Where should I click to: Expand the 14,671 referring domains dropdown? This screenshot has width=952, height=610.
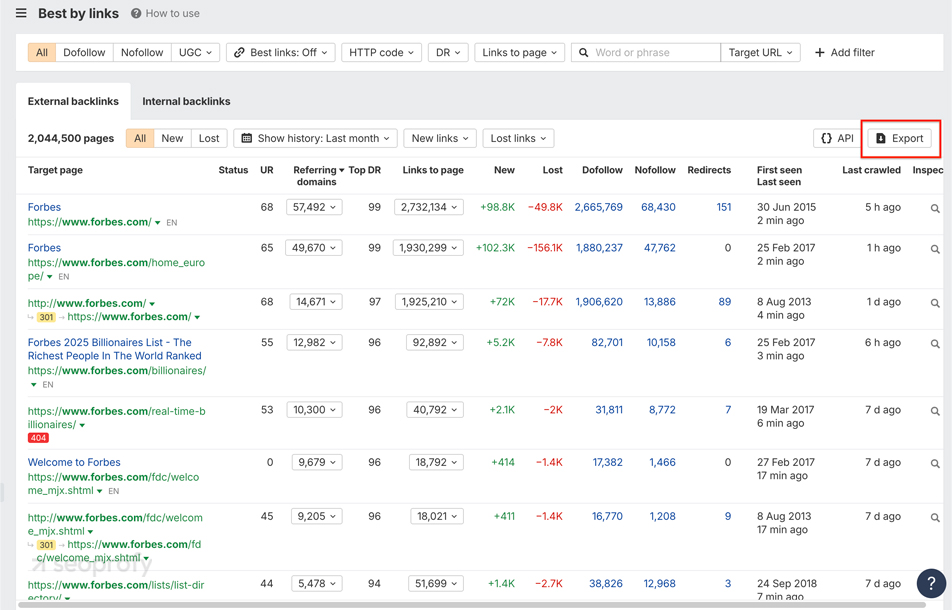tap(316, 302)
